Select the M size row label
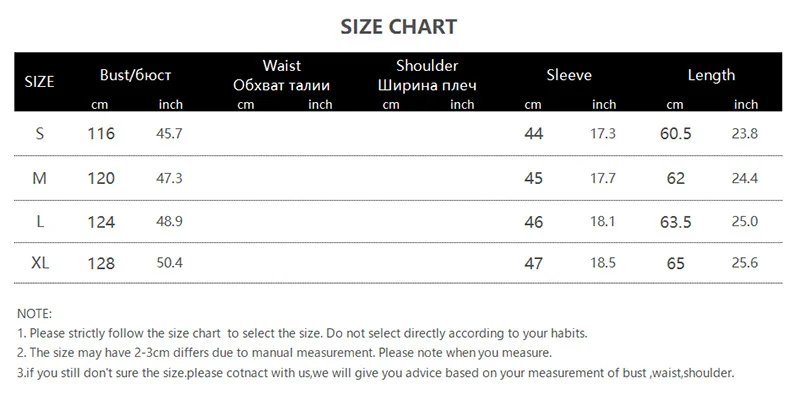This screenshot has height=416, width=800. (x=40, y=178)
